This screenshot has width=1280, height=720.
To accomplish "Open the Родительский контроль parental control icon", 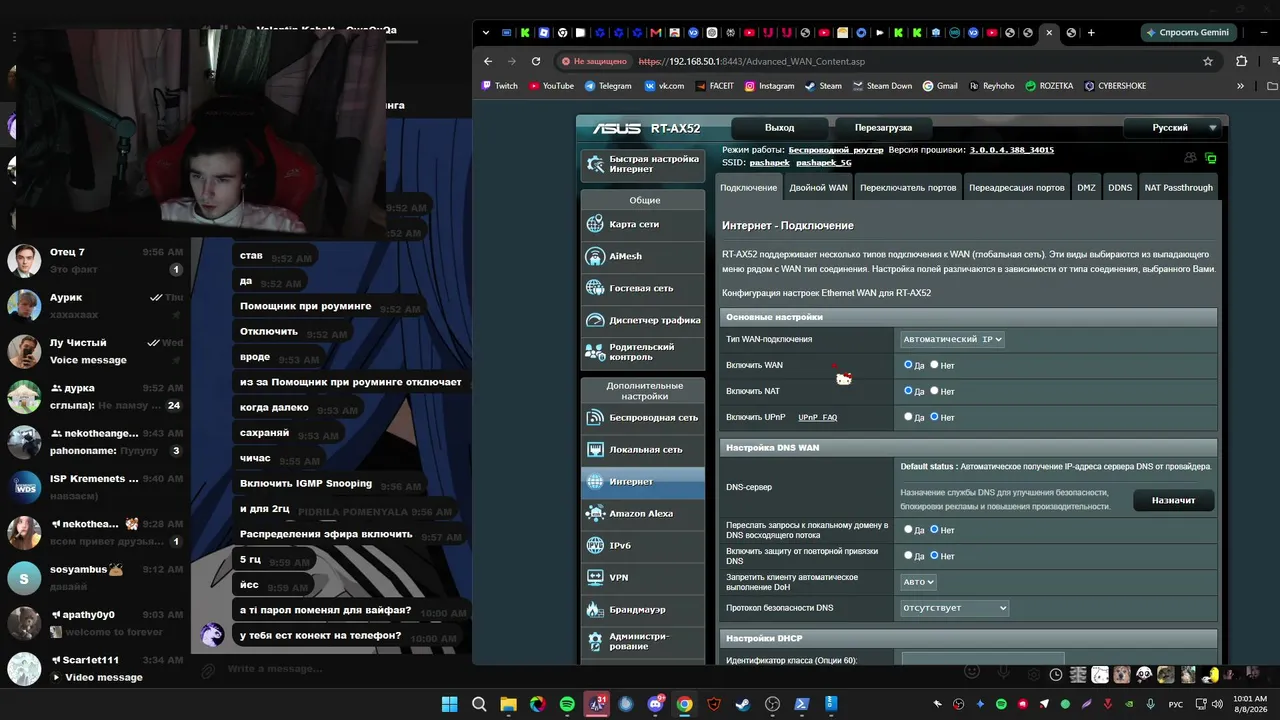I will click(x=595, y=352).
